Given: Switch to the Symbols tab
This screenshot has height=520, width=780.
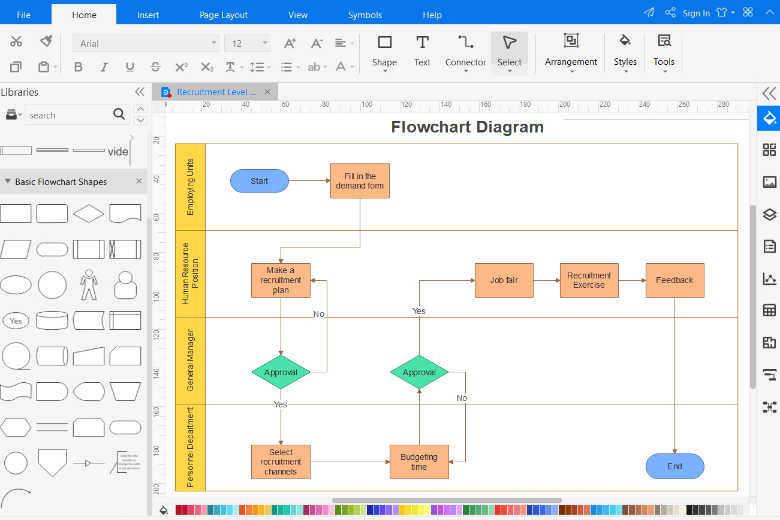Looking at the screenshot, I should (x=365, y=15).
